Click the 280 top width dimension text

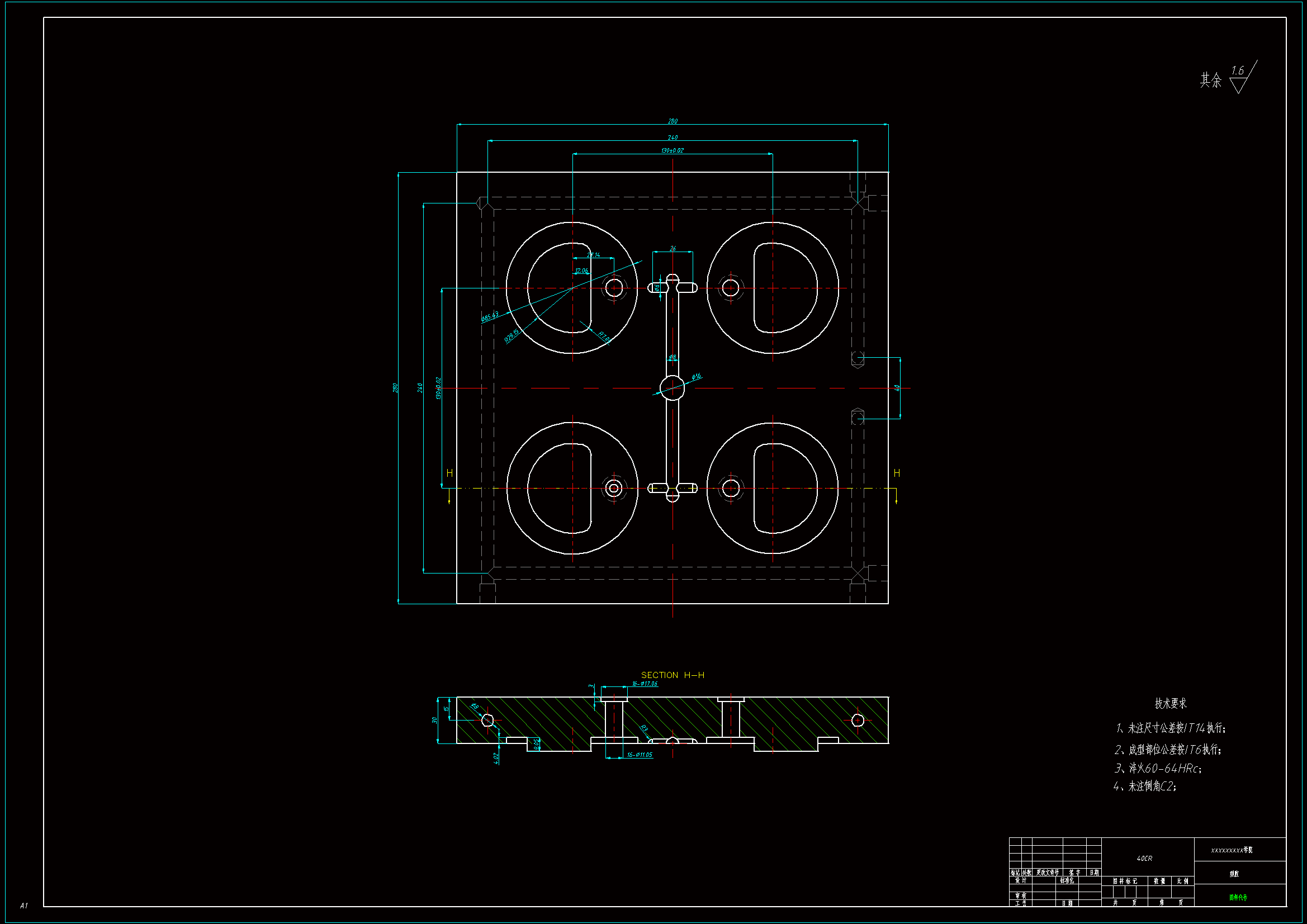coord(673,121)
